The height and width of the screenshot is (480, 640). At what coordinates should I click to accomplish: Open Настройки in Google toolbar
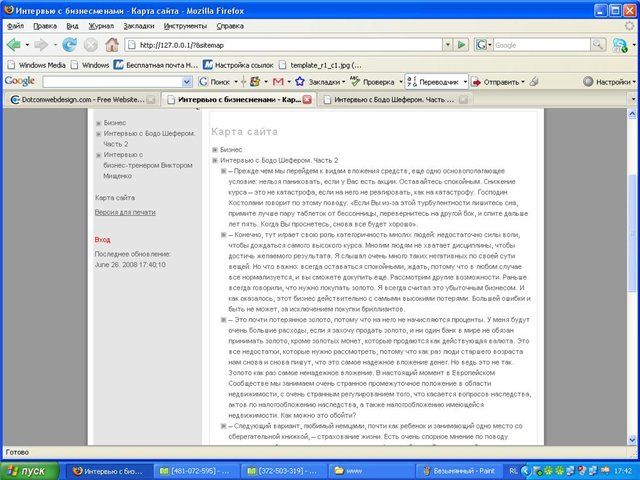click(607, 82)
